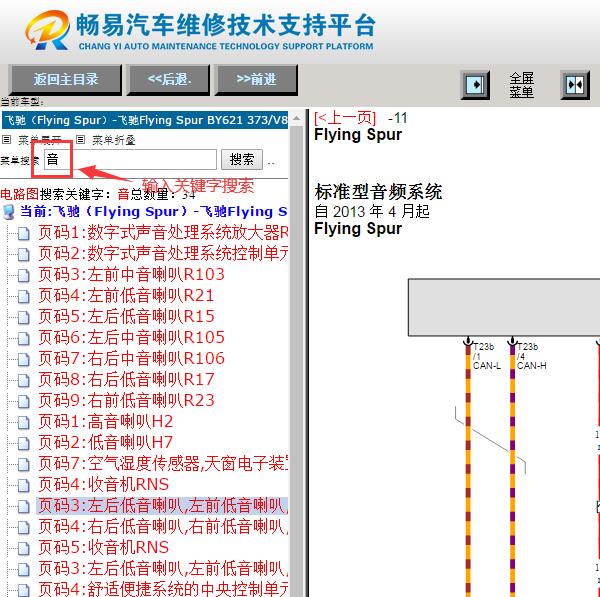Toggle the 全屏菜单 fullscreen menu label
The width and height of the screenshot is (600, 597).
click(x=521, y=85)
